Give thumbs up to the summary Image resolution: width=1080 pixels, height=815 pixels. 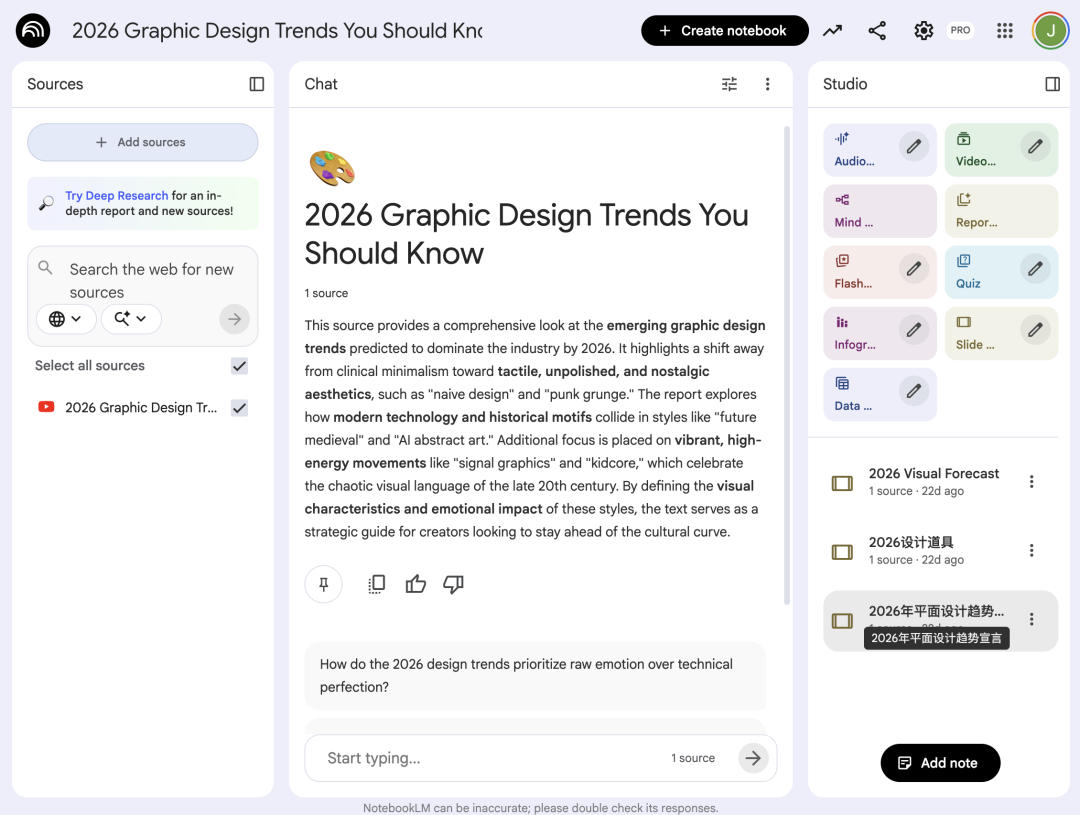click(416, 584)
